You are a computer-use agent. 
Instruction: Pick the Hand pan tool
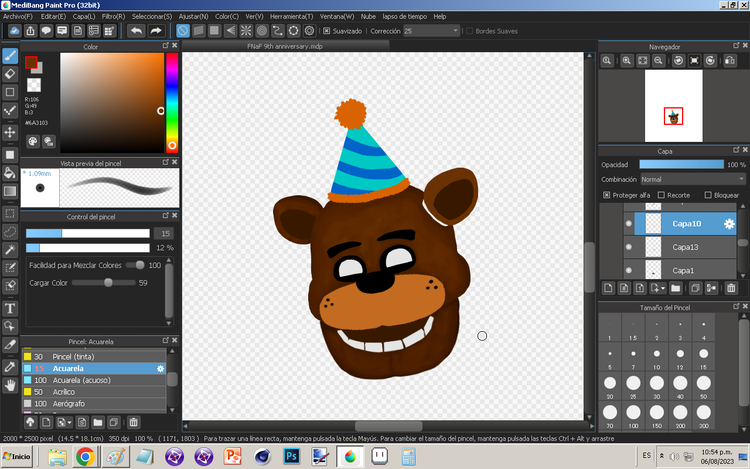(10, 383)
